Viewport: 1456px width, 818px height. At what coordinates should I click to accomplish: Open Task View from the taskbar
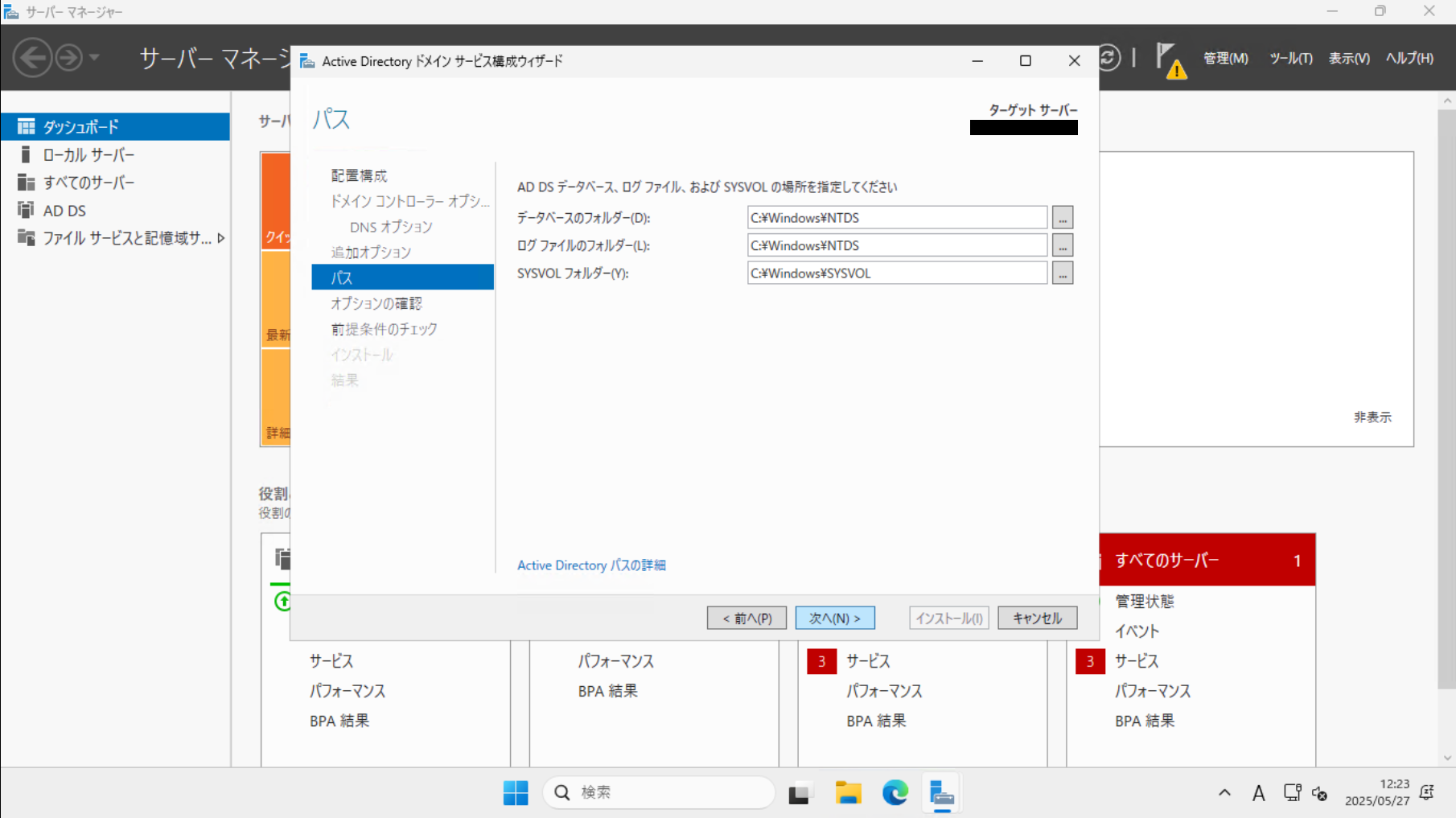(799, 793)
